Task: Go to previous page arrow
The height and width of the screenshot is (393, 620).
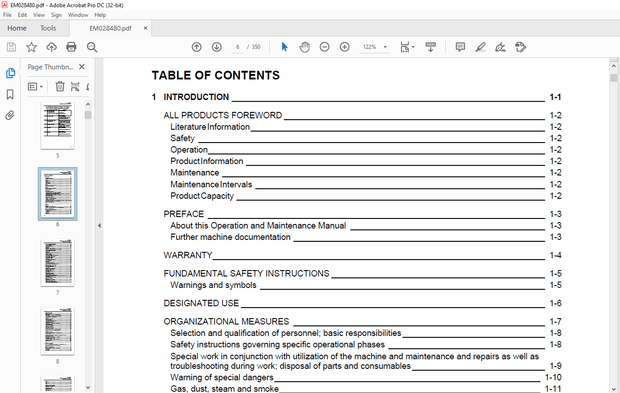Action: pos(197,47)
